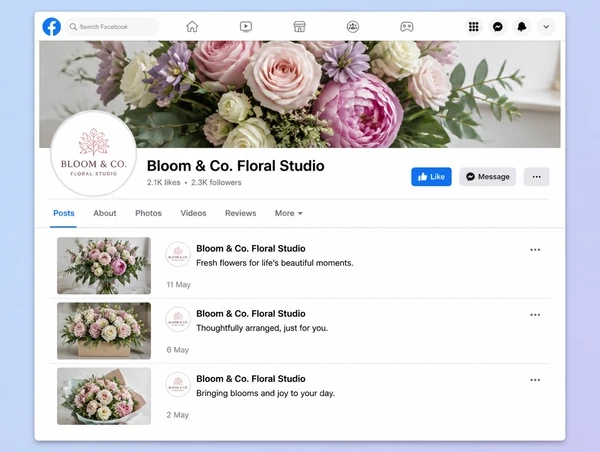Click 'Fresh flowers for life's beautiful moments.' text

274,263
